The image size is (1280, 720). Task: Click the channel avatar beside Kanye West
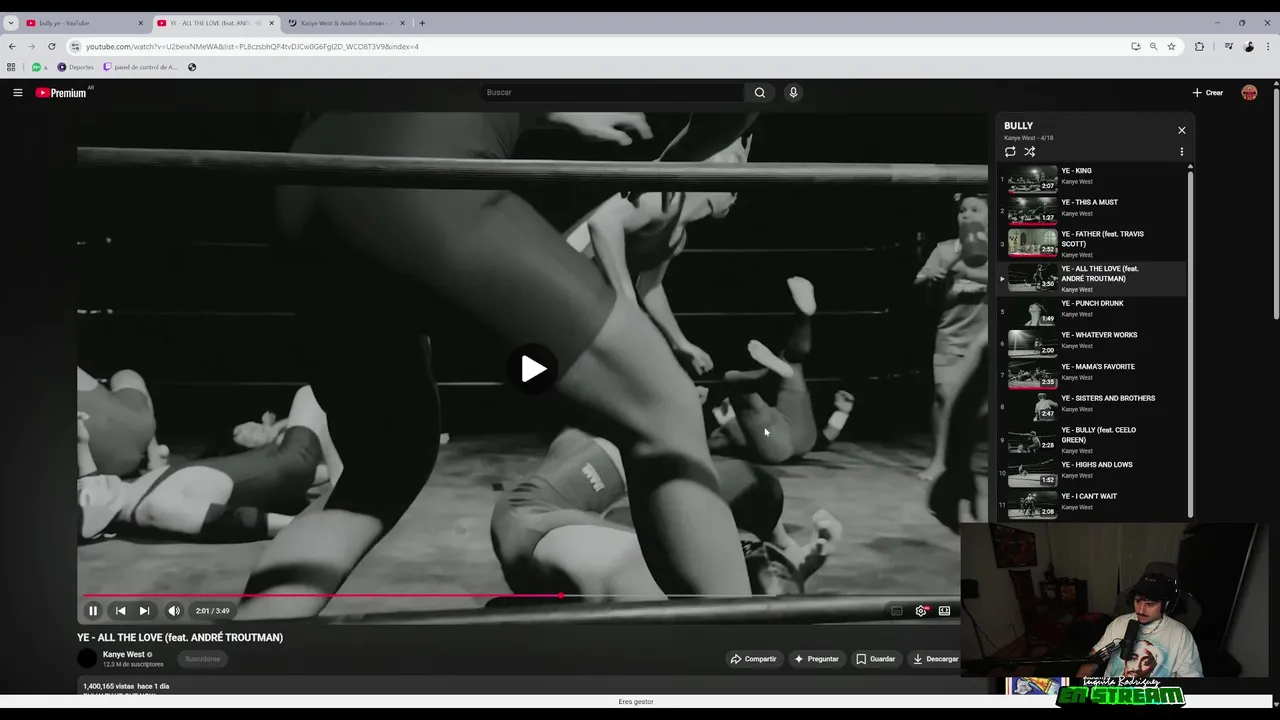point(87,658)
